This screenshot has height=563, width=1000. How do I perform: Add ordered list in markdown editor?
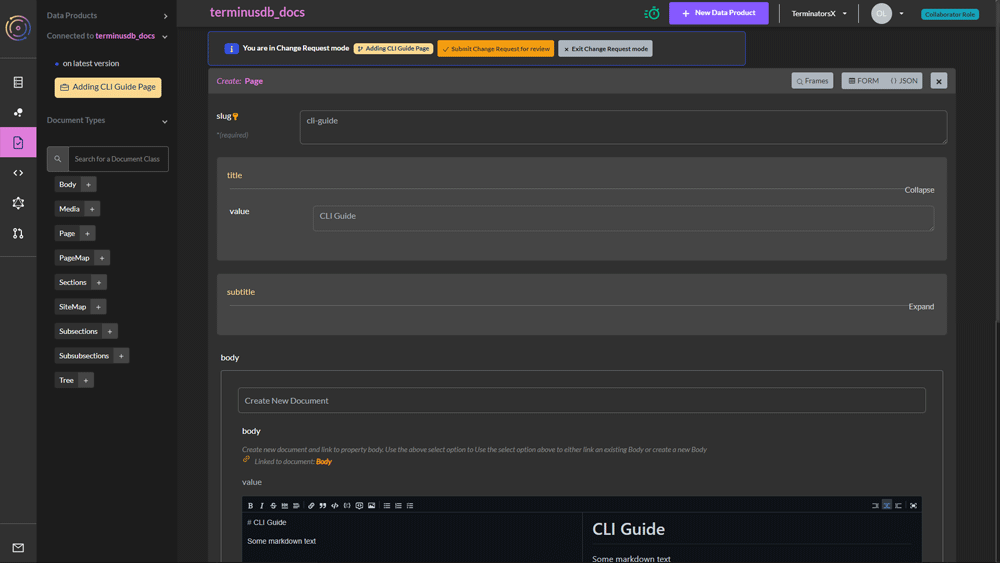coord(398,506)
